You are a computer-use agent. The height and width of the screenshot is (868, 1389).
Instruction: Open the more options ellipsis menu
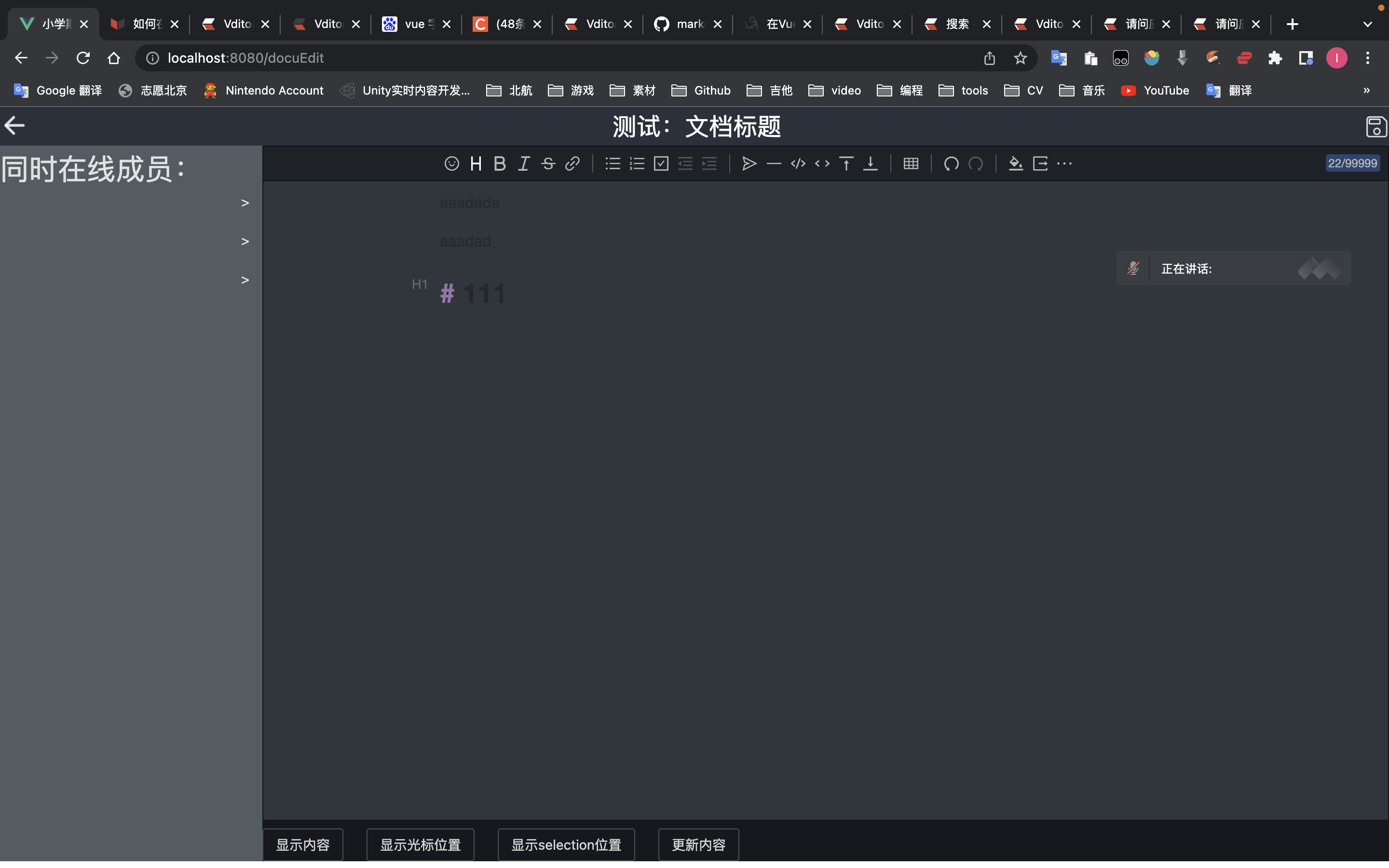(x=1065, y=163)
